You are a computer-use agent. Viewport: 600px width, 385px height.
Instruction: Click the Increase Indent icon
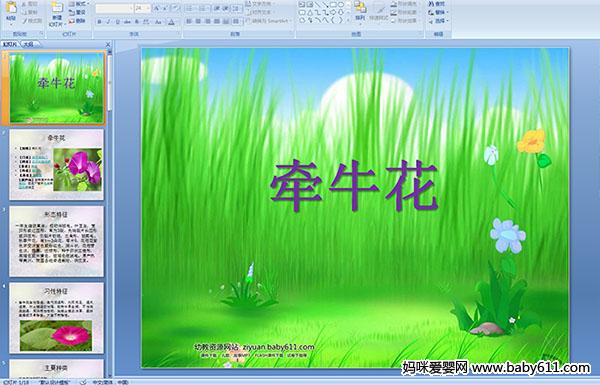tap(226, 8)
